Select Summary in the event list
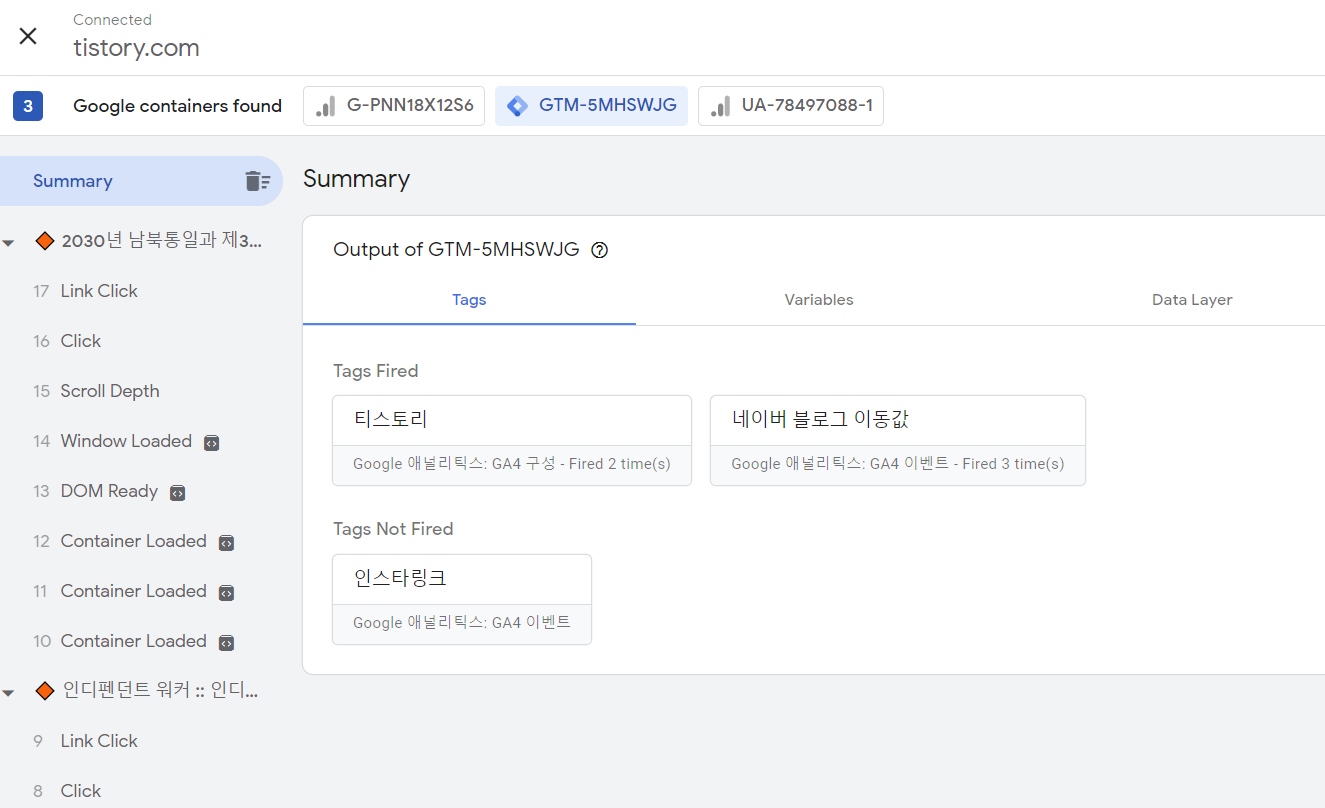1325x808 pixels. click(141, 181)
